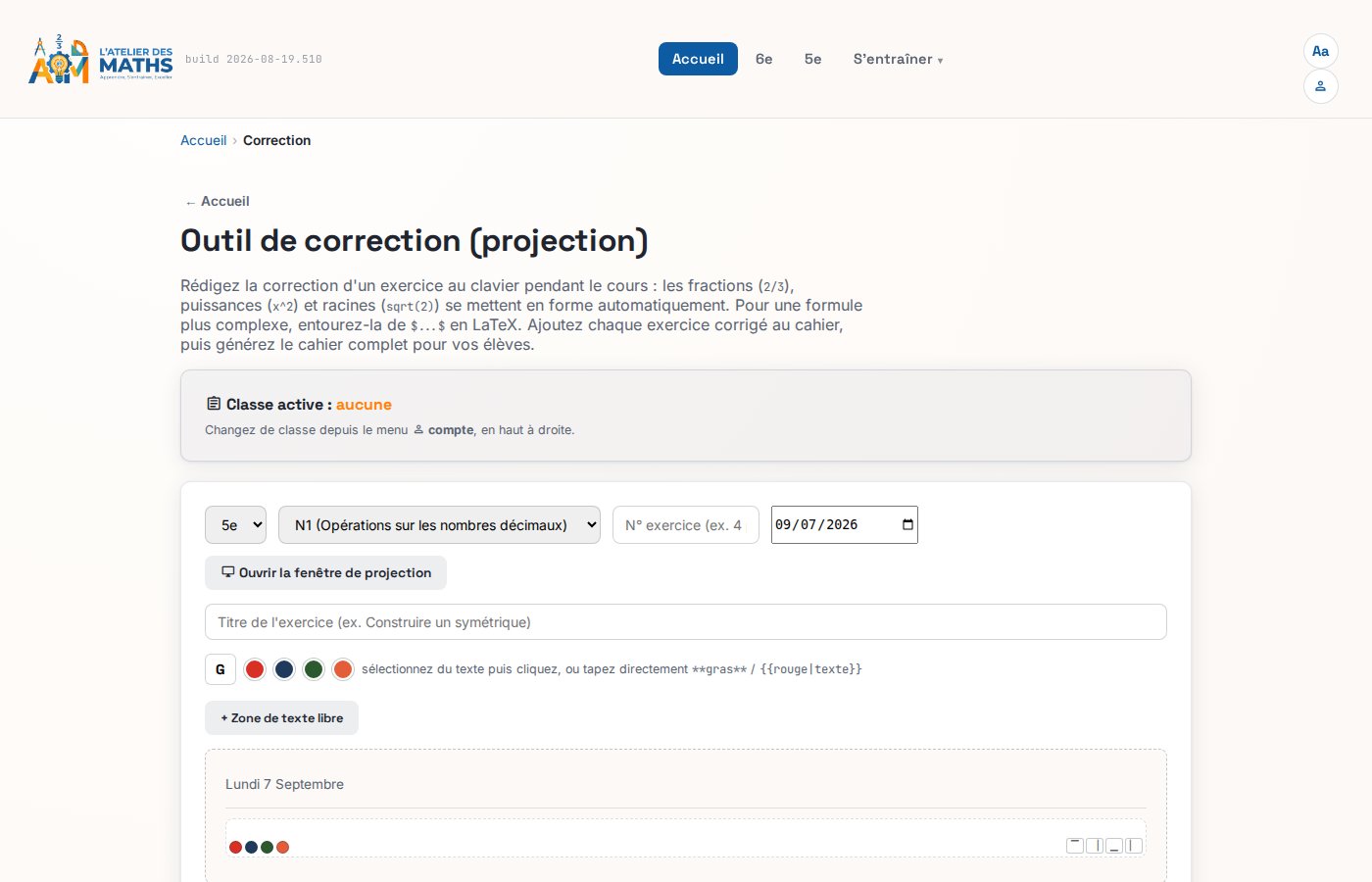
Task: Click the 'Lundi 7 Septembre' heading text
Action: [x=284, y=784]
